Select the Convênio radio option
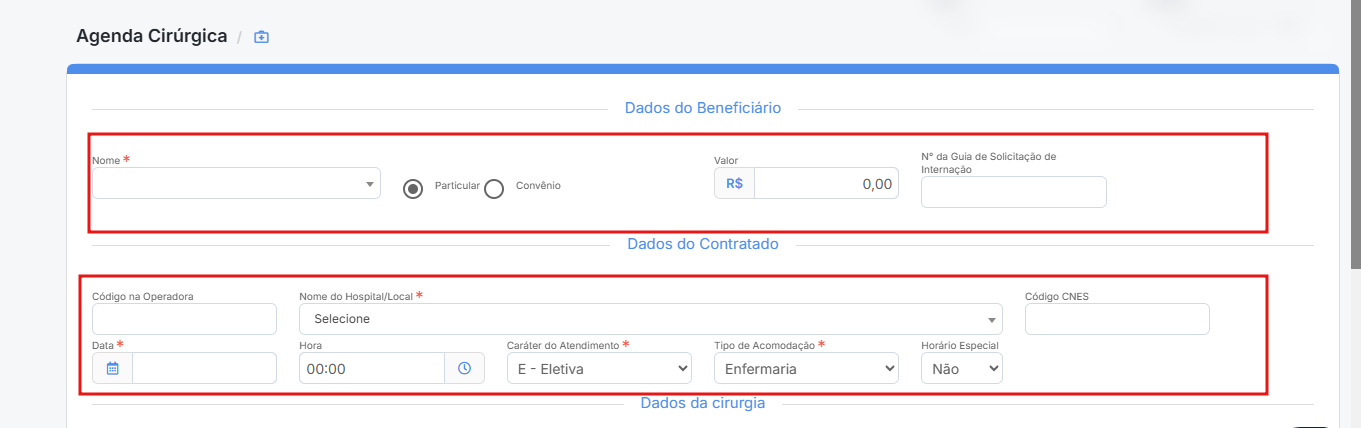The image size is (1361, 428). 493,189
